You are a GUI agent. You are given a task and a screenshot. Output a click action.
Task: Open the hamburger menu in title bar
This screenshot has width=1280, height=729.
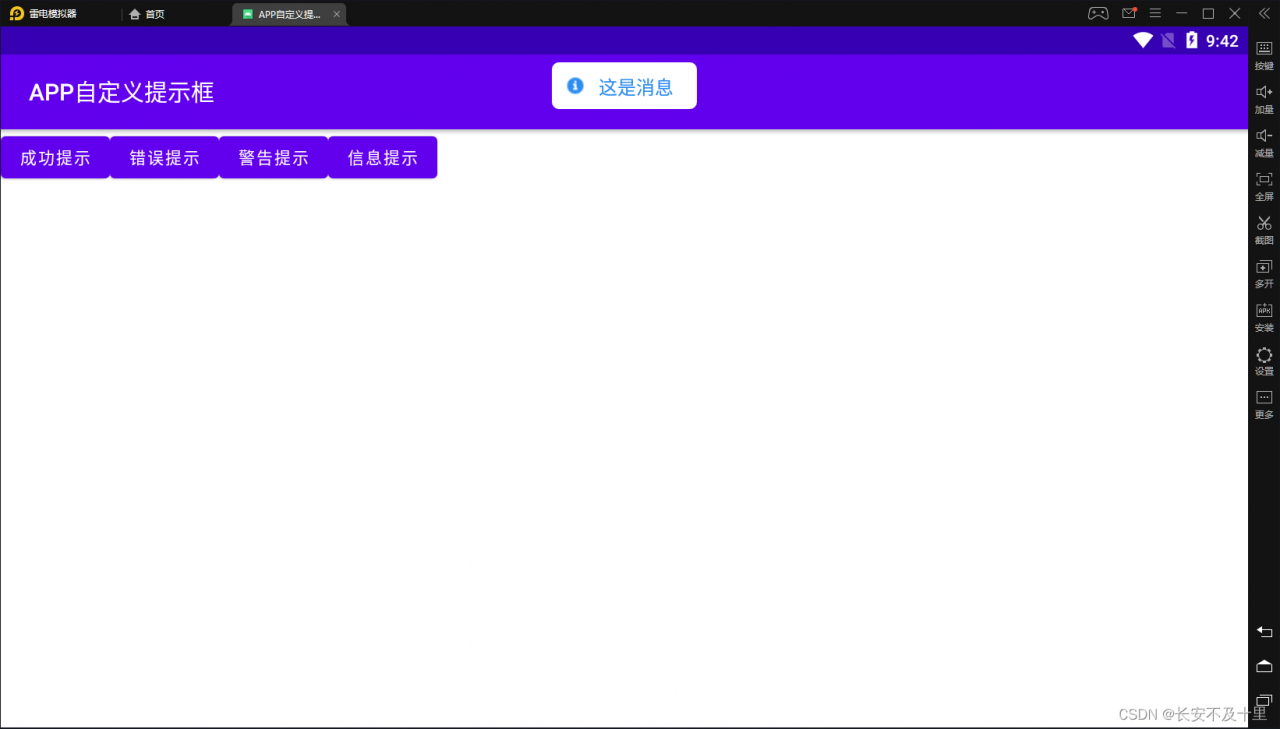pyautogui.click(x=1155, y=13)
